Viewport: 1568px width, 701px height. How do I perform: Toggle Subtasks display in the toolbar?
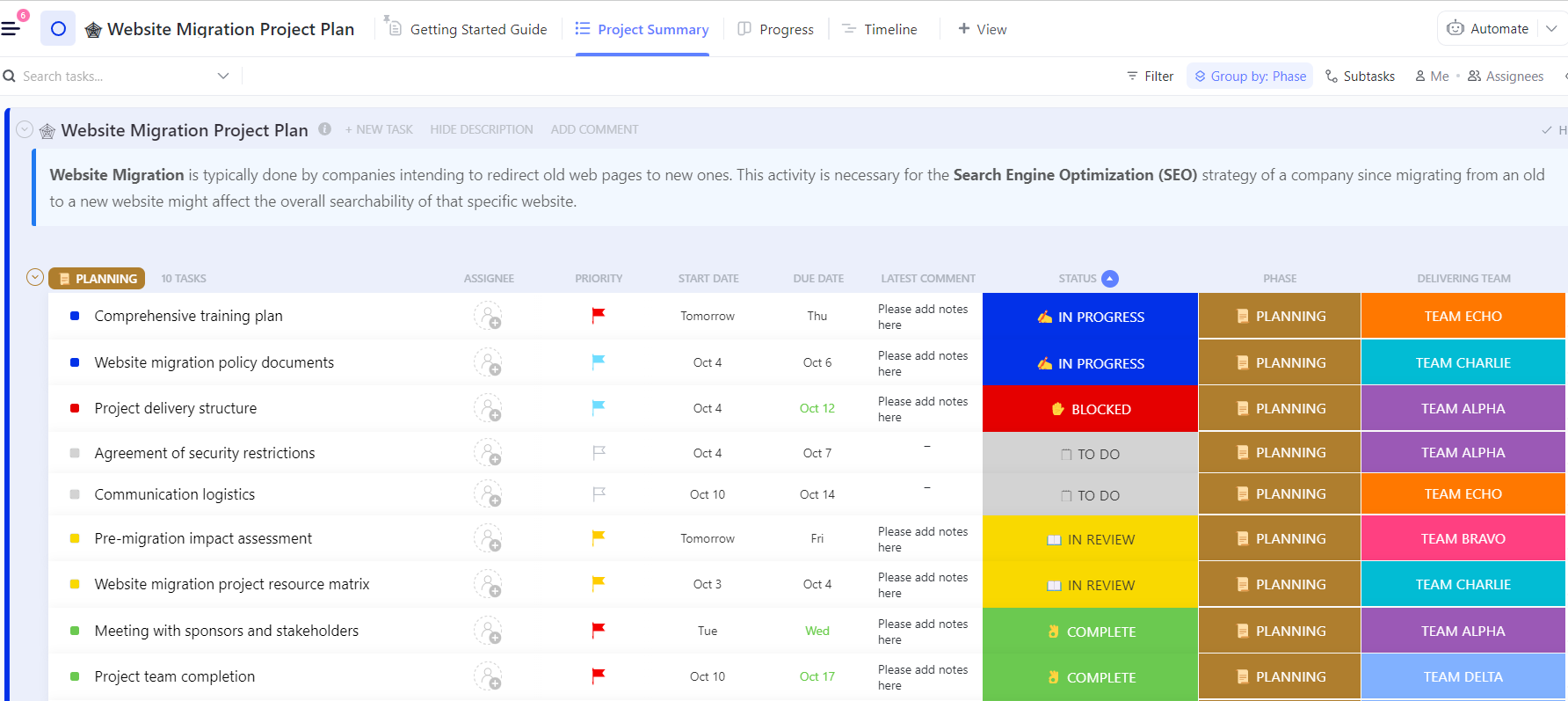(1360, 77)
